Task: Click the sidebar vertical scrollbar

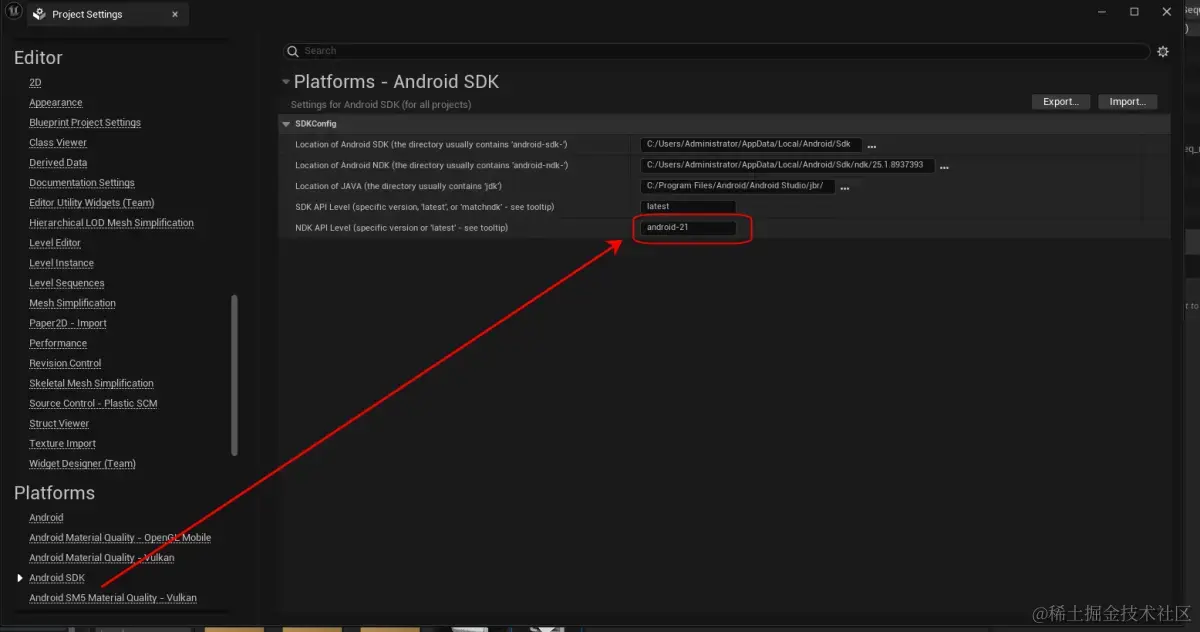Action: point(235,374)
